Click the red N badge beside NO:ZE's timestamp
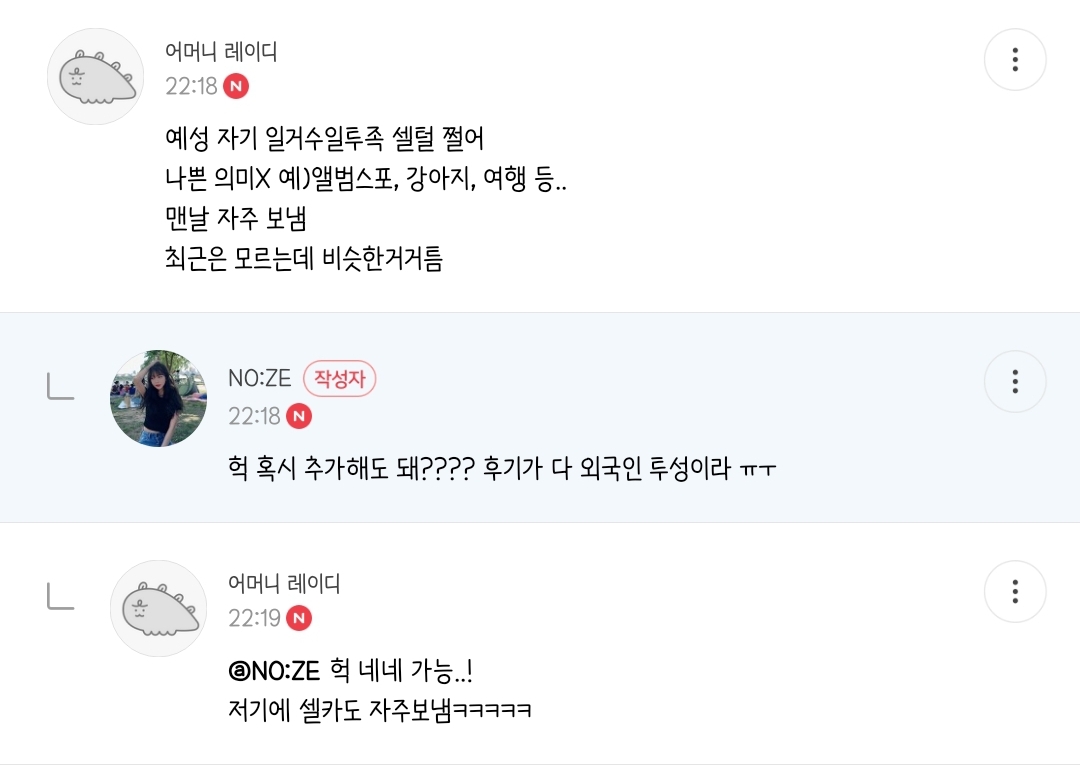This screenshot has width=1080, height=771. tap(298, 416)
